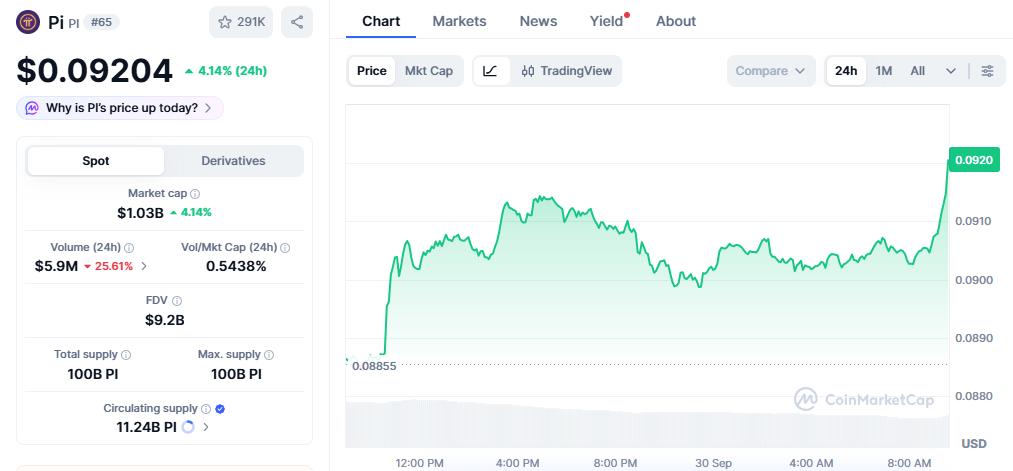Set chart range to 1M
This screenshot has width=1013, height=471.
pyautogui.click(x=884, y=71)
